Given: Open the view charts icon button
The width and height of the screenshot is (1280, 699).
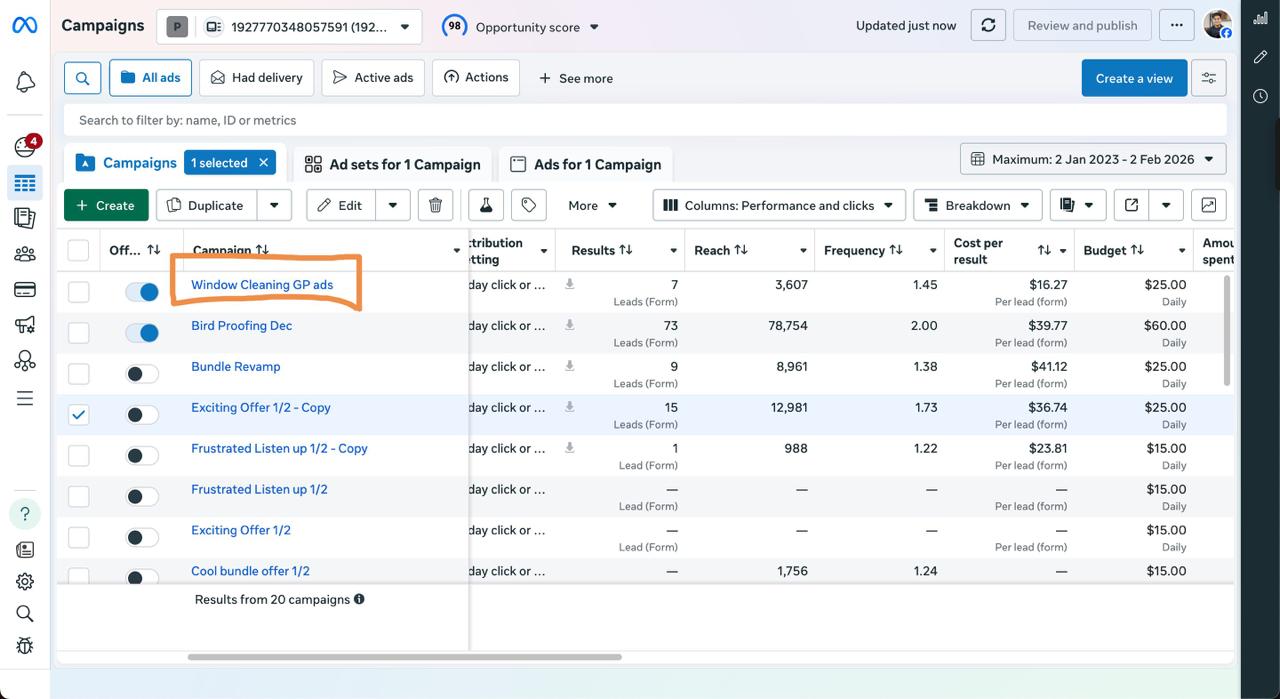Looking at the screenshot, I should pos(1209,205).
